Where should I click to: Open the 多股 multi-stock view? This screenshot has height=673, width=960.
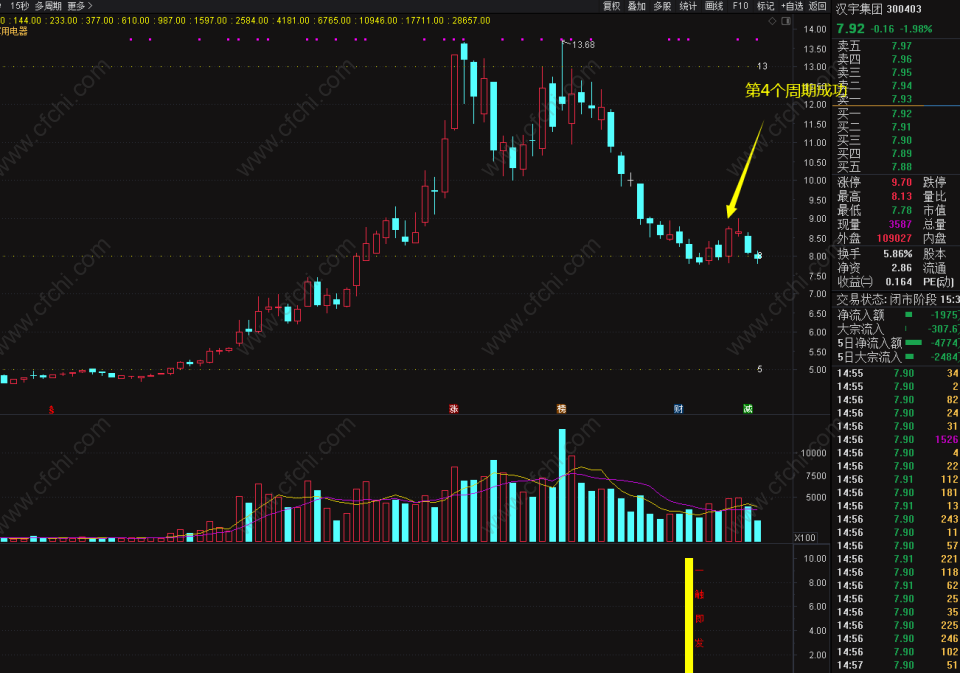(662, 6)
